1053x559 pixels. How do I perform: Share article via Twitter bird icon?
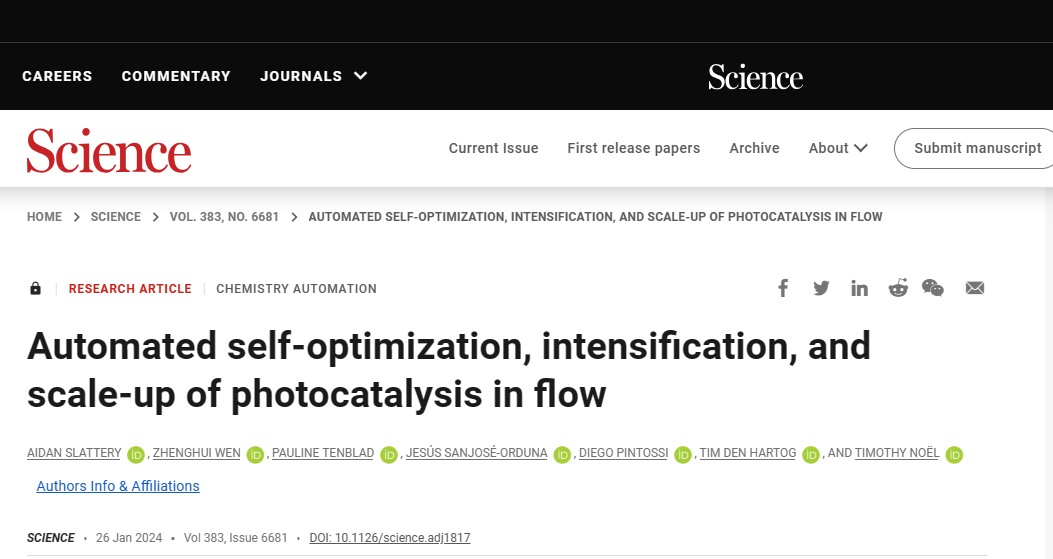click(x=821, y=288)
